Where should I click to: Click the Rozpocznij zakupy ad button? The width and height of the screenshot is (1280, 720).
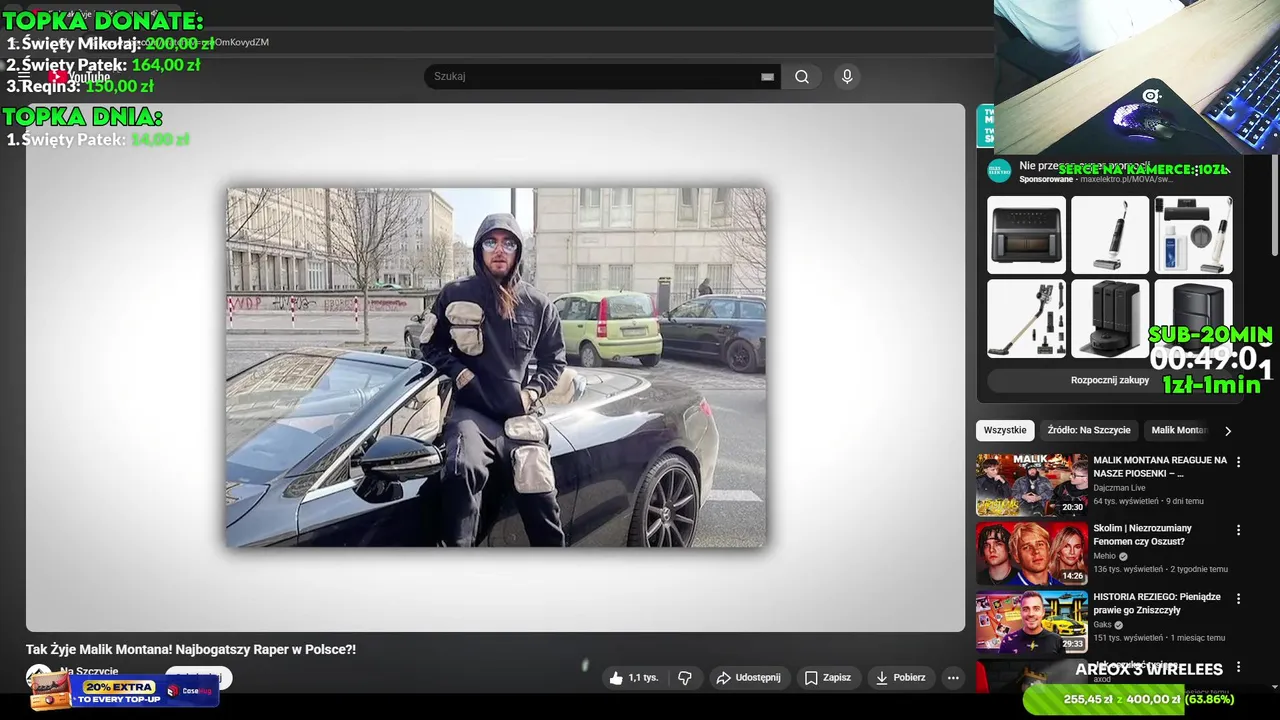(1110, 381)
